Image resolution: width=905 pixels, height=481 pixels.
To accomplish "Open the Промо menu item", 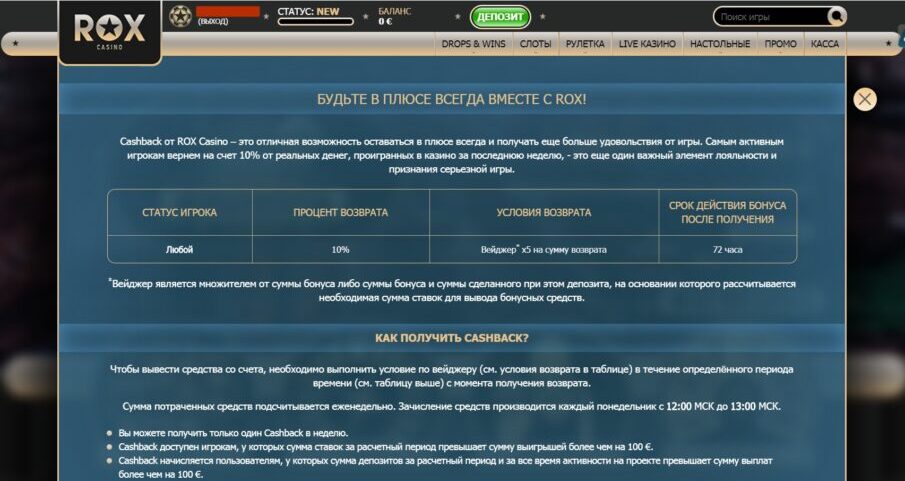I will pos(780,44).
